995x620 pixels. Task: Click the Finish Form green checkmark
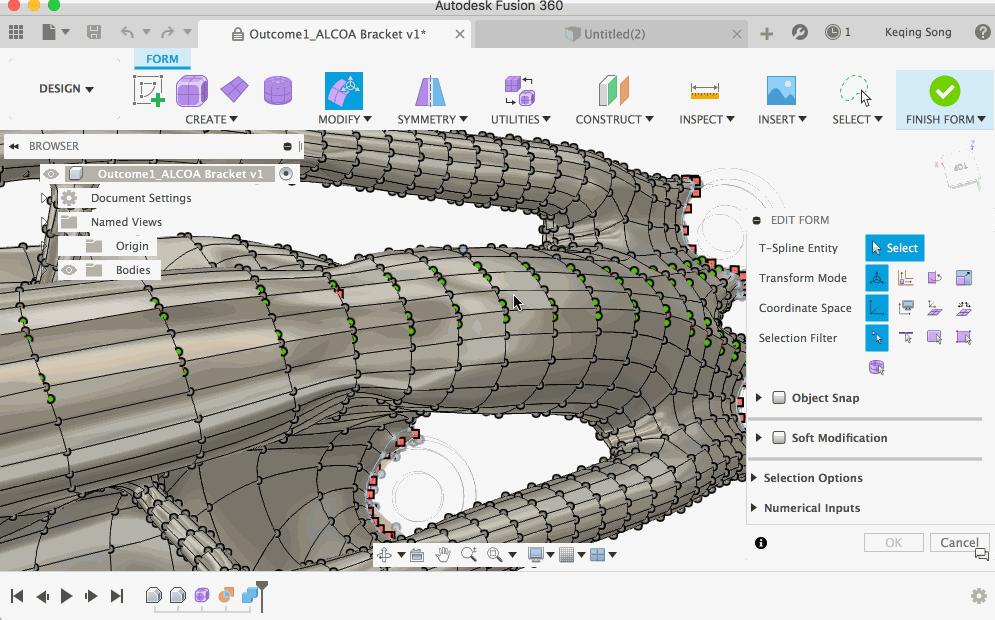coord(944,91)
